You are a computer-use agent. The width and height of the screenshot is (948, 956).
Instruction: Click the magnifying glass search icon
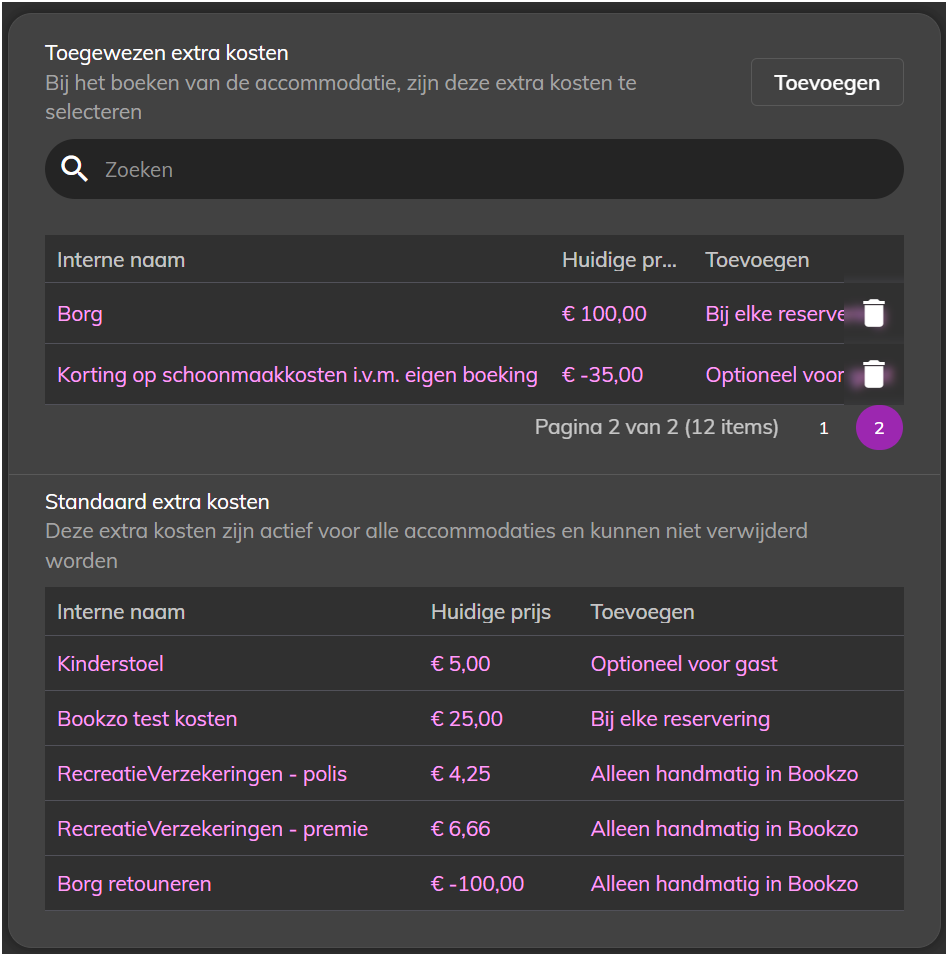pyautogui.click(x=74, y=169)
